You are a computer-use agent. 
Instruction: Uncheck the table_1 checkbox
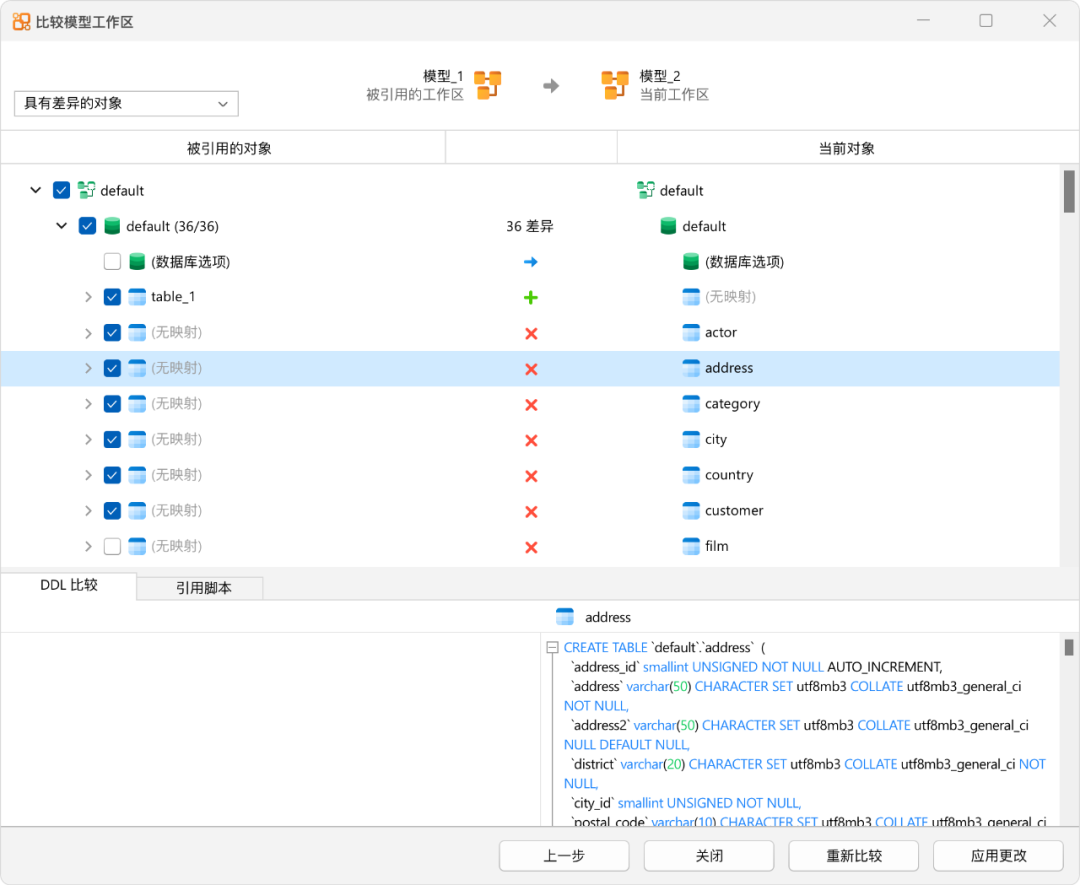tap(112, 297)
